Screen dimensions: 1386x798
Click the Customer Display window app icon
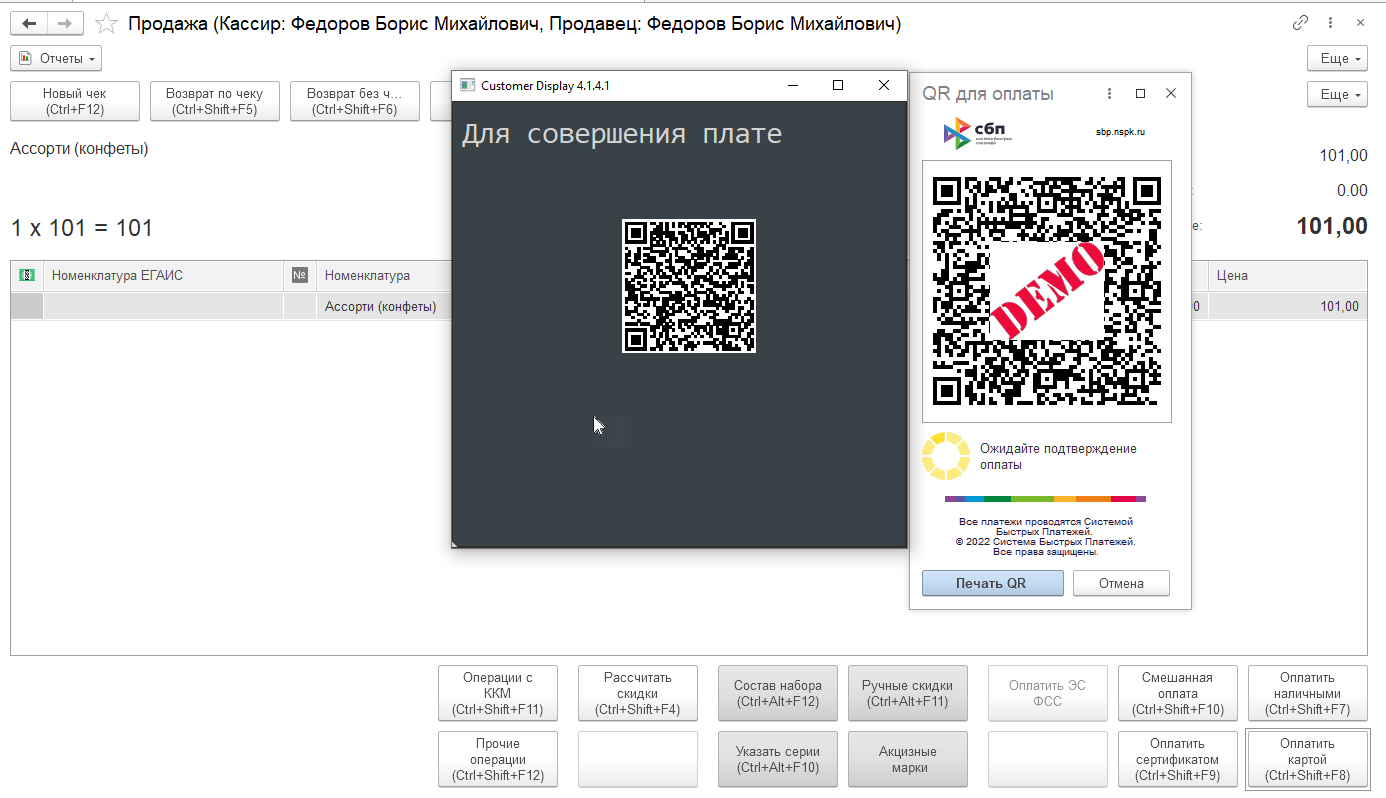click(466, 85)
